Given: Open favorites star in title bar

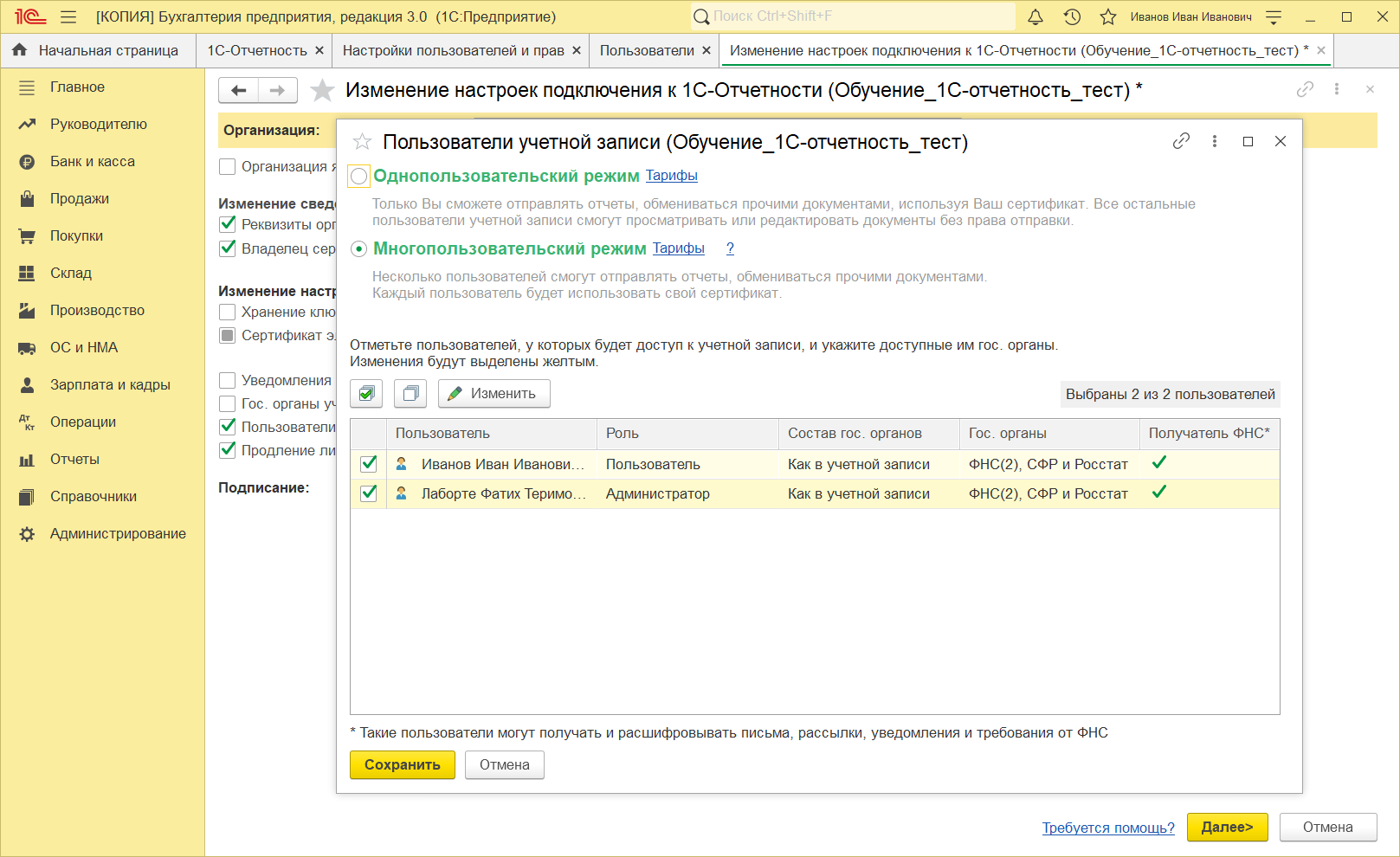Looking at the screenshot, I should pyautogui.click(x=1108, y=16).
